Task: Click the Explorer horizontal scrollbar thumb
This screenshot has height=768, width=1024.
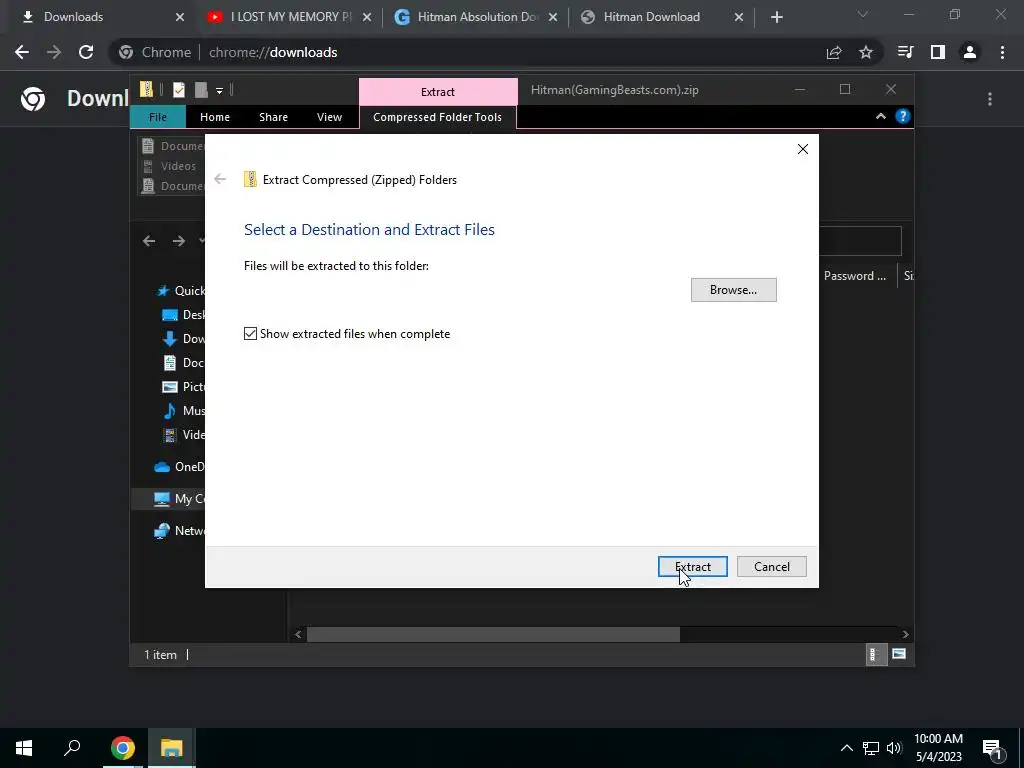Action: (493, 634)
